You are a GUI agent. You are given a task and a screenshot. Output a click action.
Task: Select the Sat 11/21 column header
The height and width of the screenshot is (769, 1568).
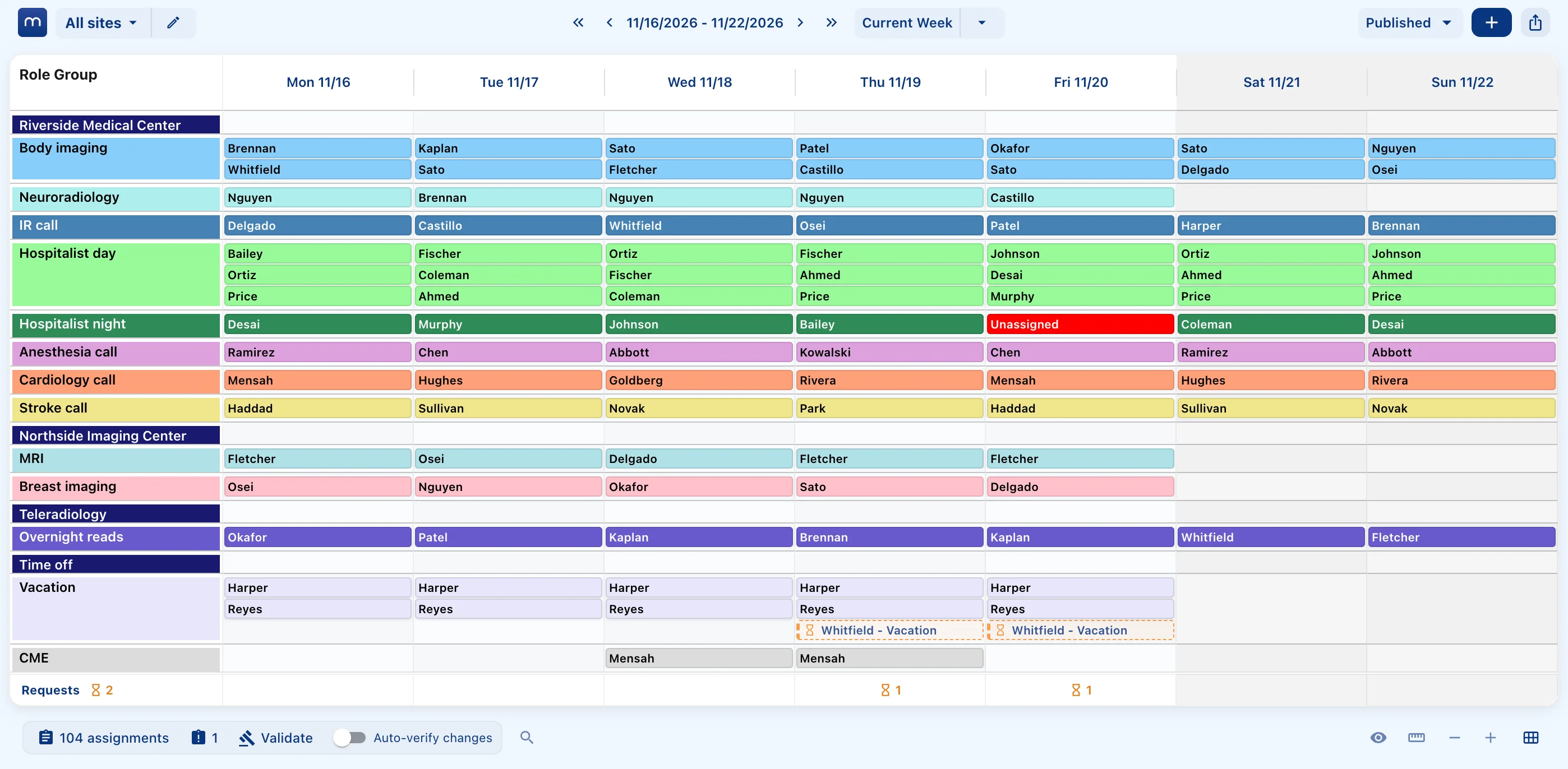1271,82
